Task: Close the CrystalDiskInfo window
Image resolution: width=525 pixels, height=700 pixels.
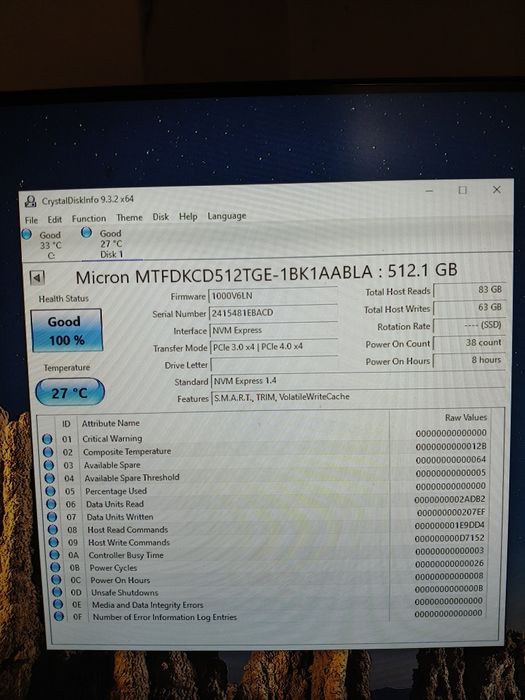Action: 496,190
